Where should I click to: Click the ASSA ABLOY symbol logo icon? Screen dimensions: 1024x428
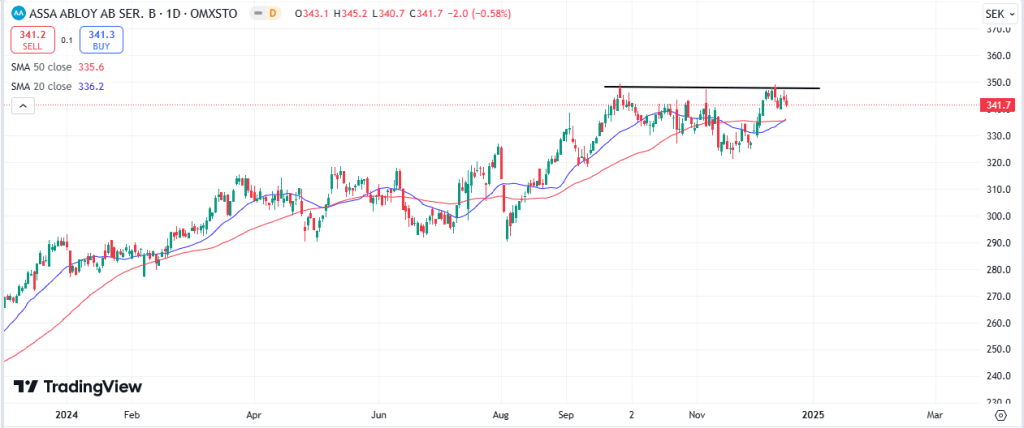(x=17, y=13)
